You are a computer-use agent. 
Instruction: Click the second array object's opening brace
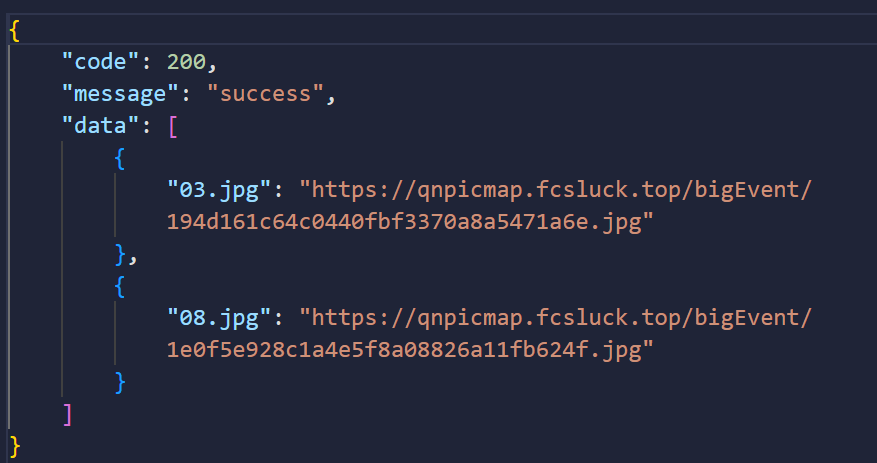(x=120, y=286)
